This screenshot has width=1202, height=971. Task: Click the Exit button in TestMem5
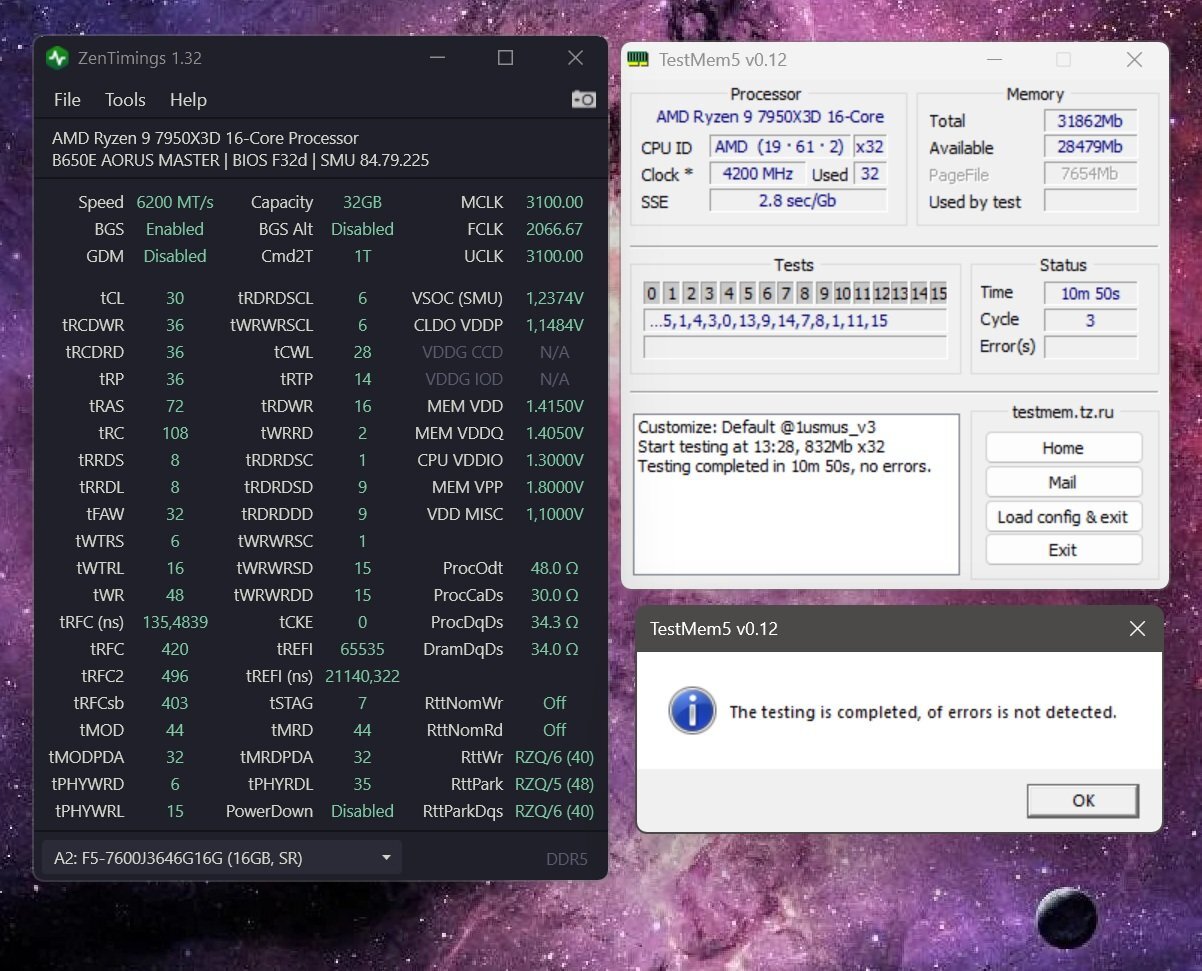pos(1063,550)
